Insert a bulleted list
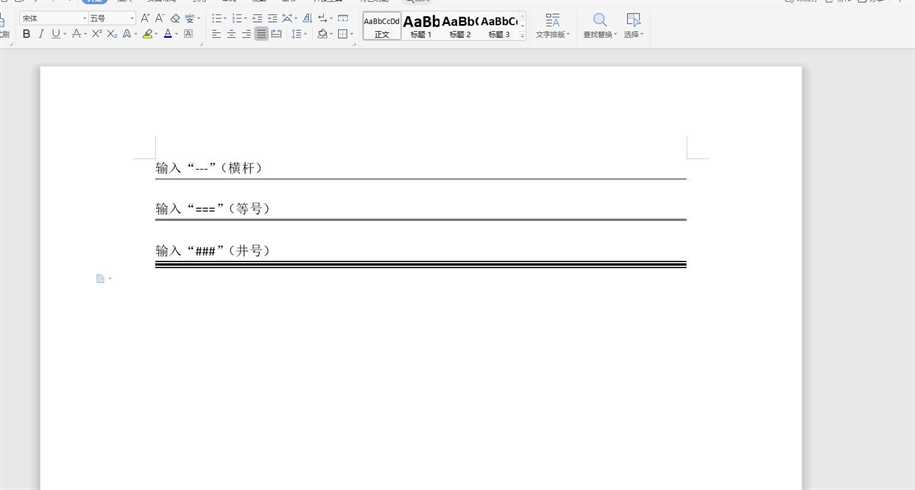 pos(217,18)
